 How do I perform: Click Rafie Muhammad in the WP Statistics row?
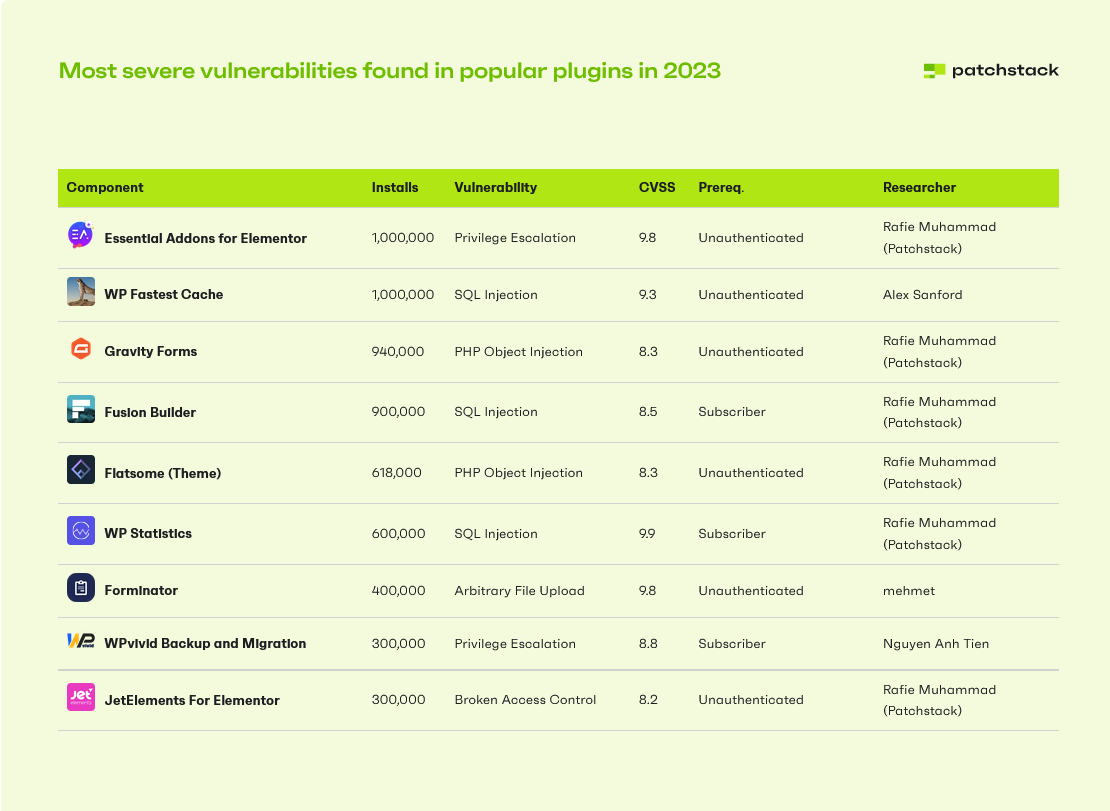(x=939, y=522)
